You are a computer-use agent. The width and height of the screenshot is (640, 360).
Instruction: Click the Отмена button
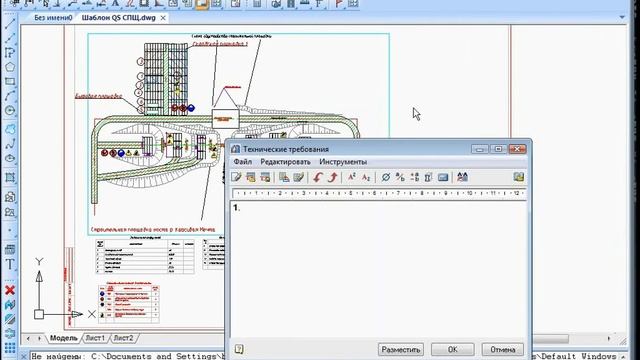[502, 349]
